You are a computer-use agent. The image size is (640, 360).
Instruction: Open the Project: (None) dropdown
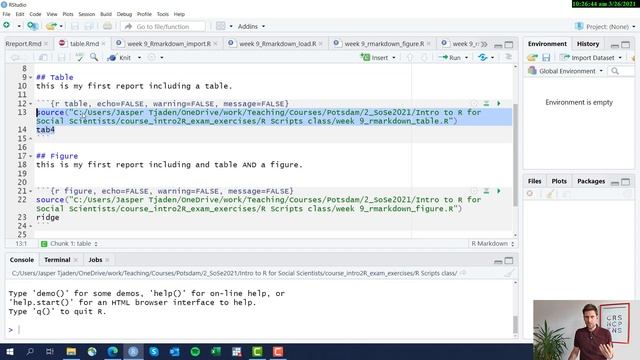[x=605, y=27]
